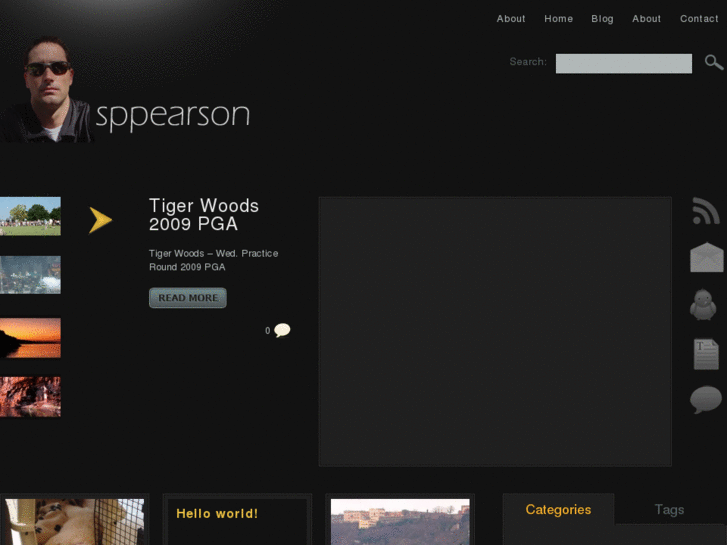Open the Tiger Woods 2009 PGA title
727x545 pixels.
tap(204, 215)
